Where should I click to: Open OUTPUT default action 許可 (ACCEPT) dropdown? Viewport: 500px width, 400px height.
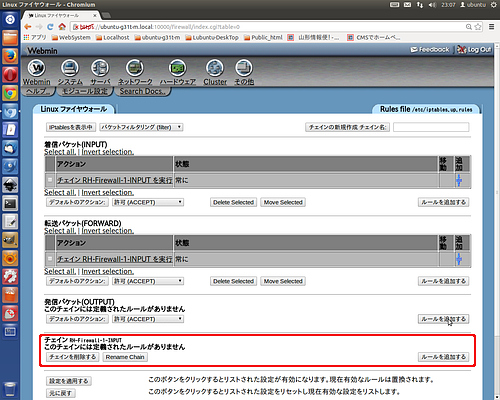148,319
